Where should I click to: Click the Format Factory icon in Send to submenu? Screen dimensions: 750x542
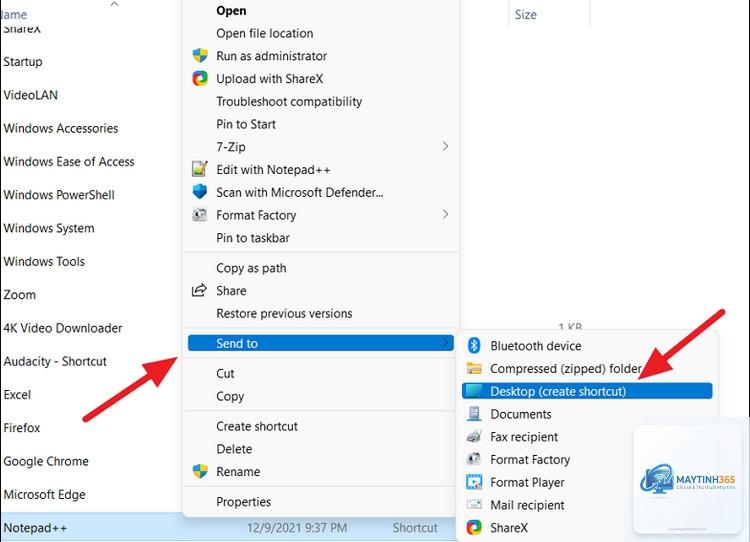[474, 459]
